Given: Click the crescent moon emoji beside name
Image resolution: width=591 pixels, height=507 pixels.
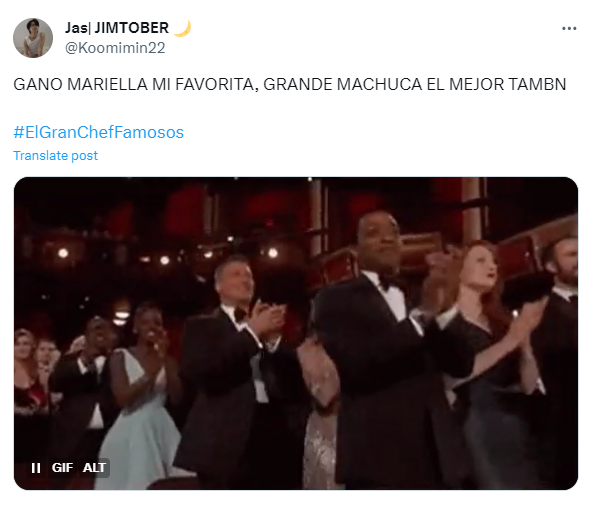Looking at the screenshot, I should tap(182, 28).
